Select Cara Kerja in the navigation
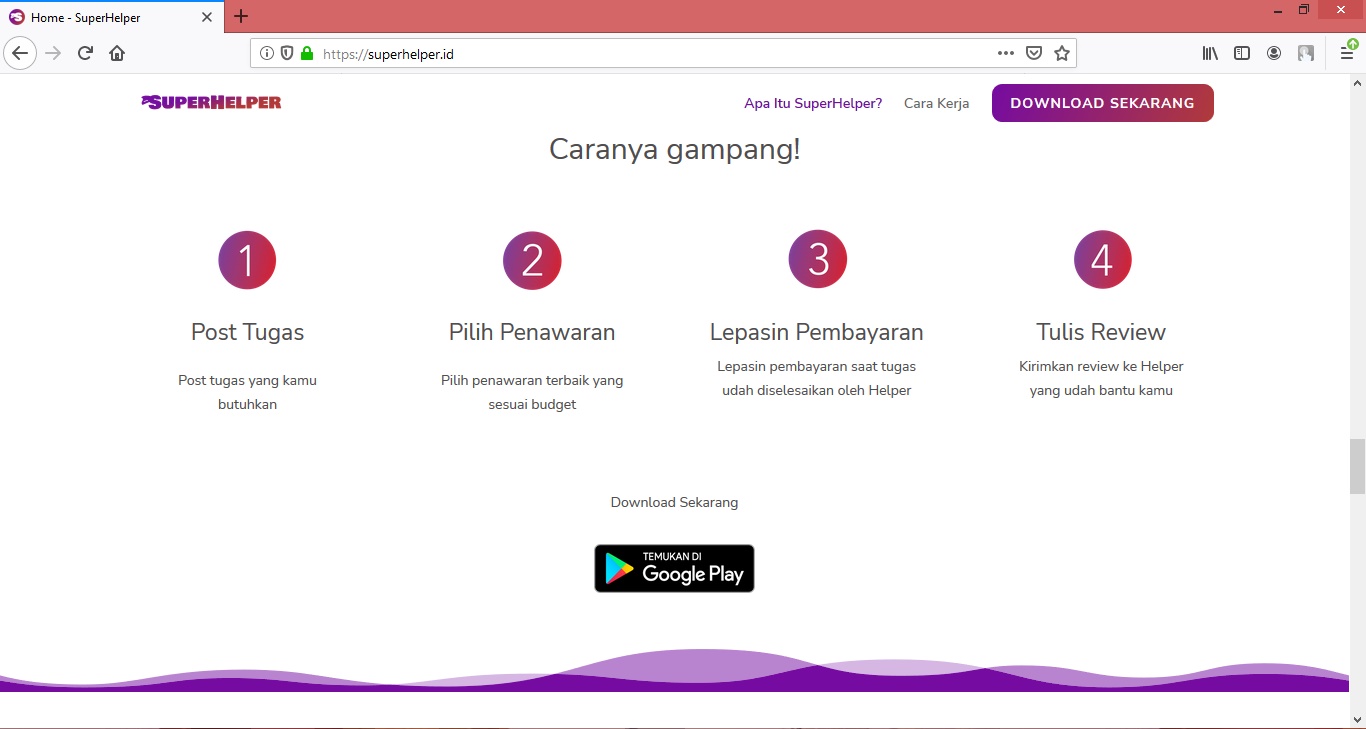1366x729 pixels. [x=936, y=103]
